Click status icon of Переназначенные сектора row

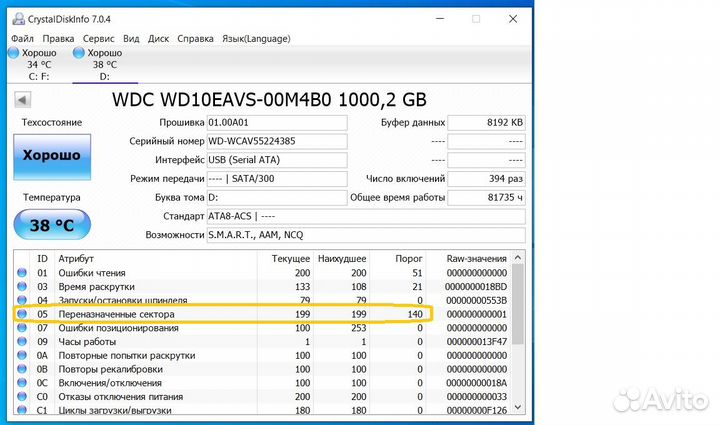pyautogui.click(x=22, y=314)
